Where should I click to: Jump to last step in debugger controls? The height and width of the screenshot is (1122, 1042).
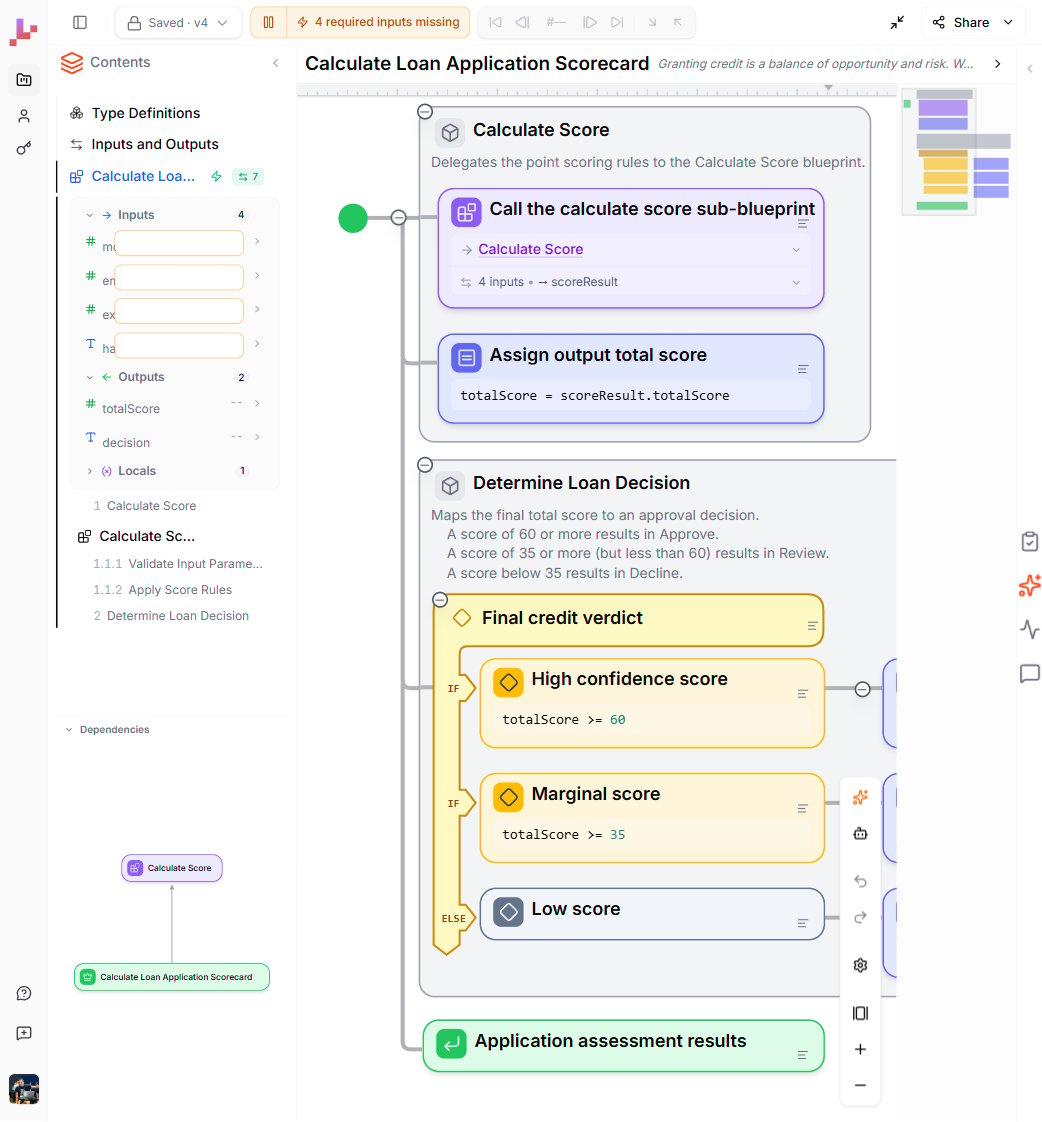point(617,22)
